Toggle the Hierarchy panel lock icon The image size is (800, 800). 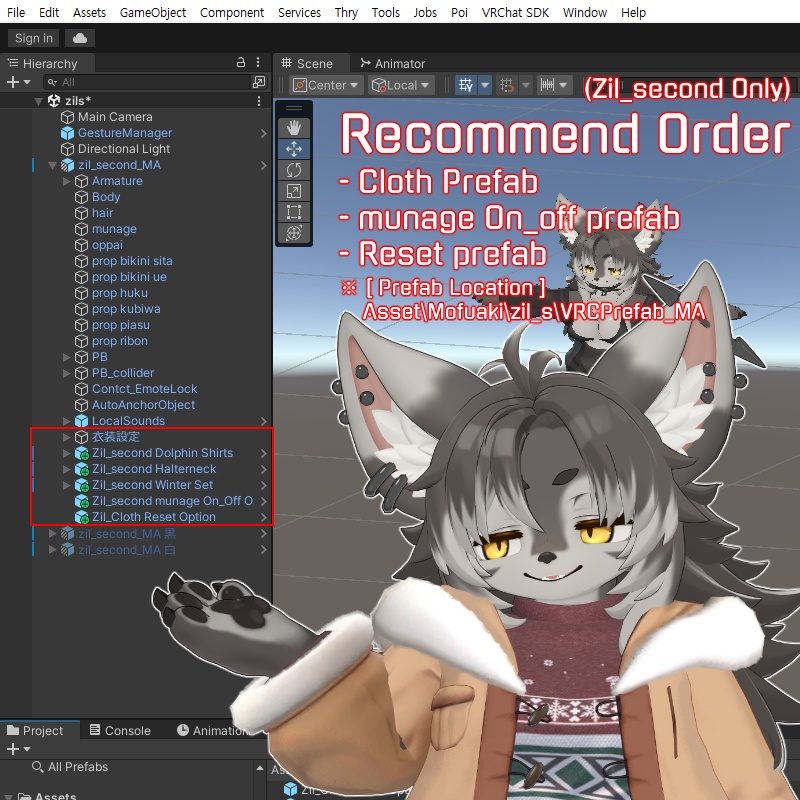click(241, 63)
